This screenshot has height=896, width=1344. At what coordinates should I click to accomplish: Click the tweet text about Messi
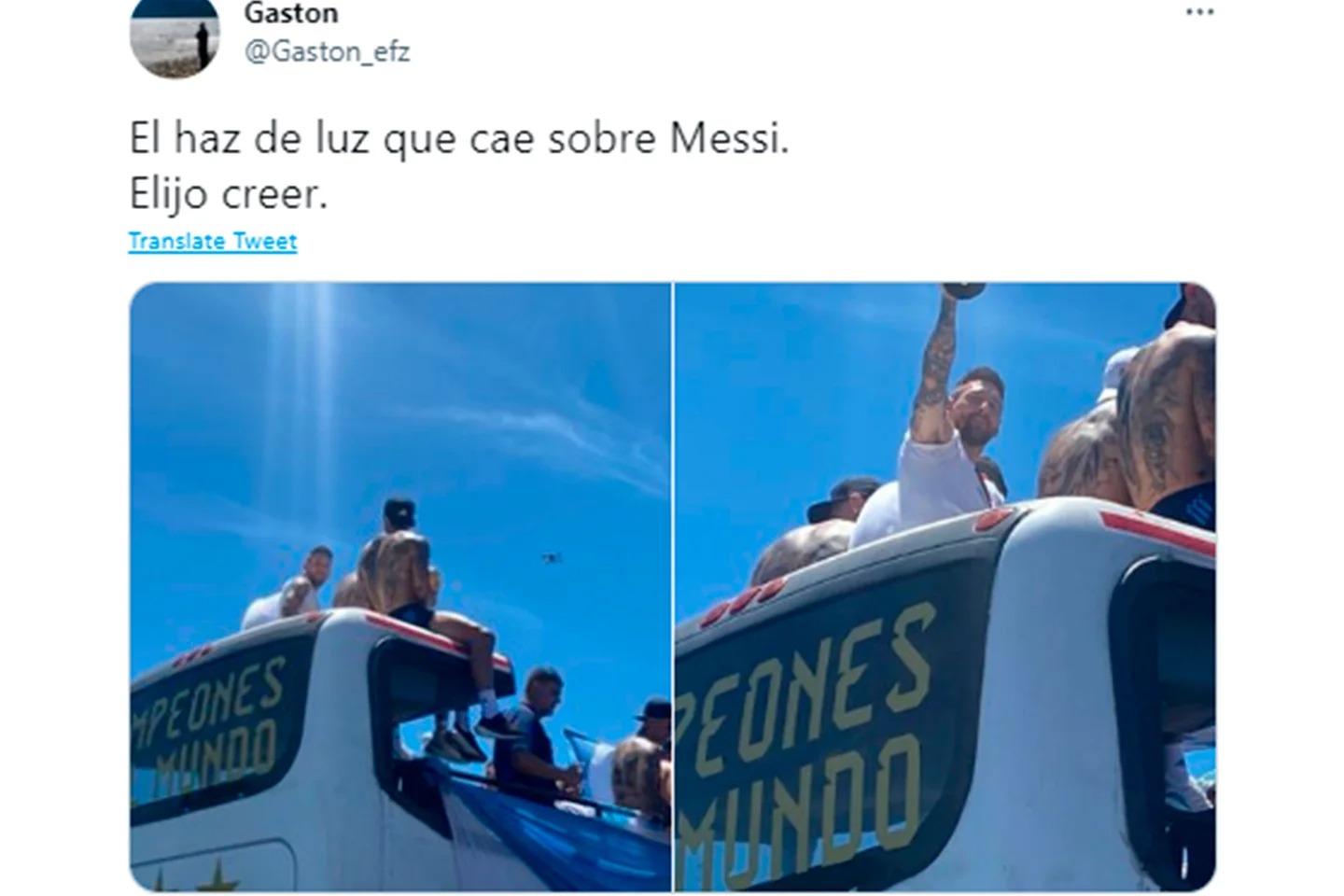tap(458, 140)
